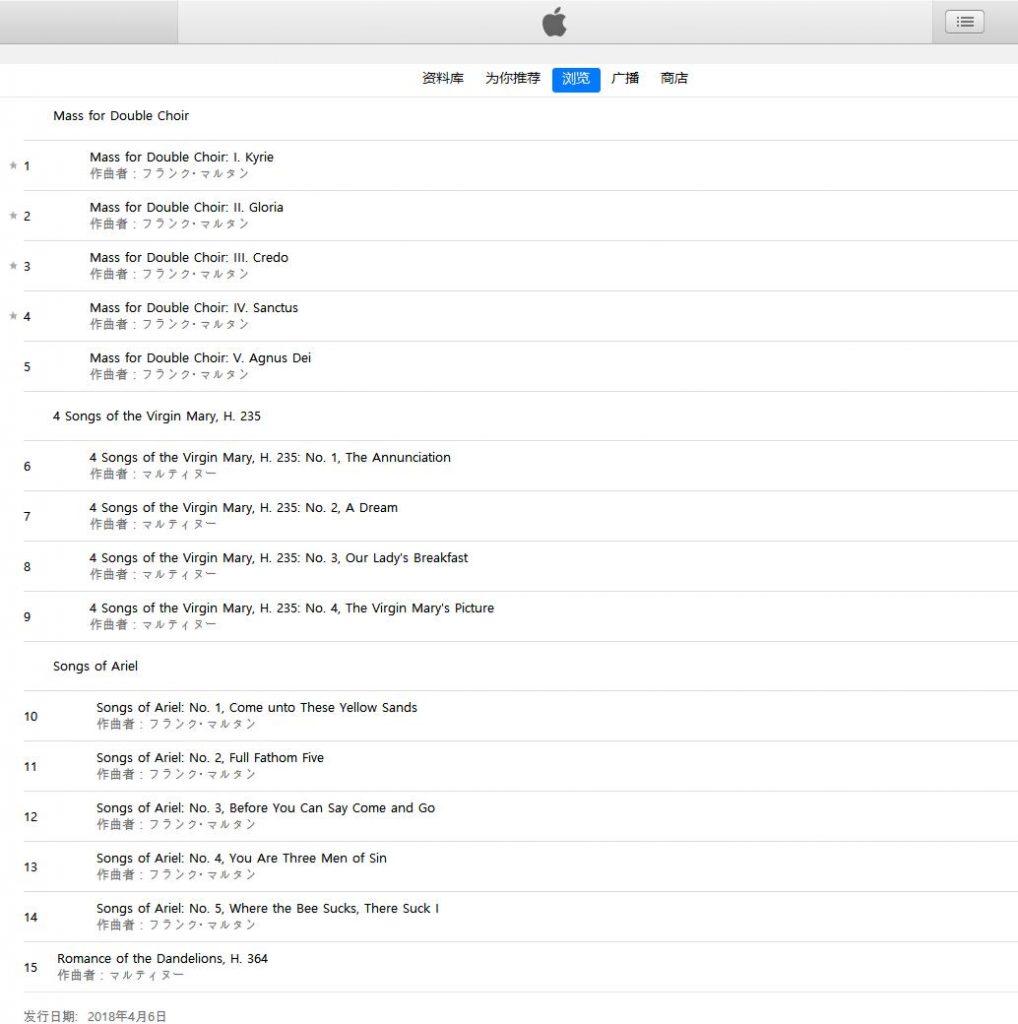Open the Up Next list button
This screenshot has height=1024, width=1018.
click(964, 22)
